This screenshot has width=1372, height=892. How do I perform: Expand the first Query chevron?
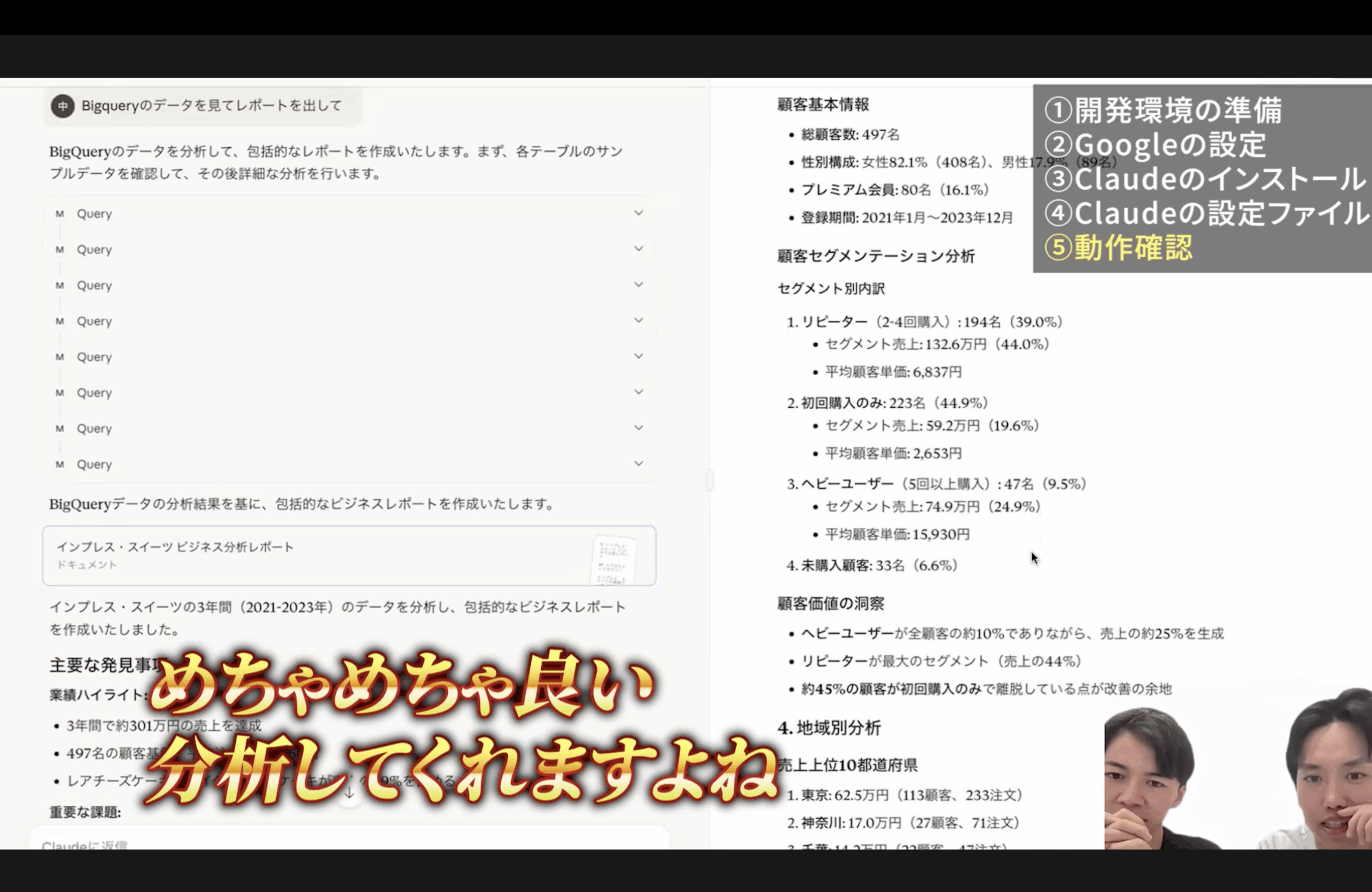[x=638, y=213]
